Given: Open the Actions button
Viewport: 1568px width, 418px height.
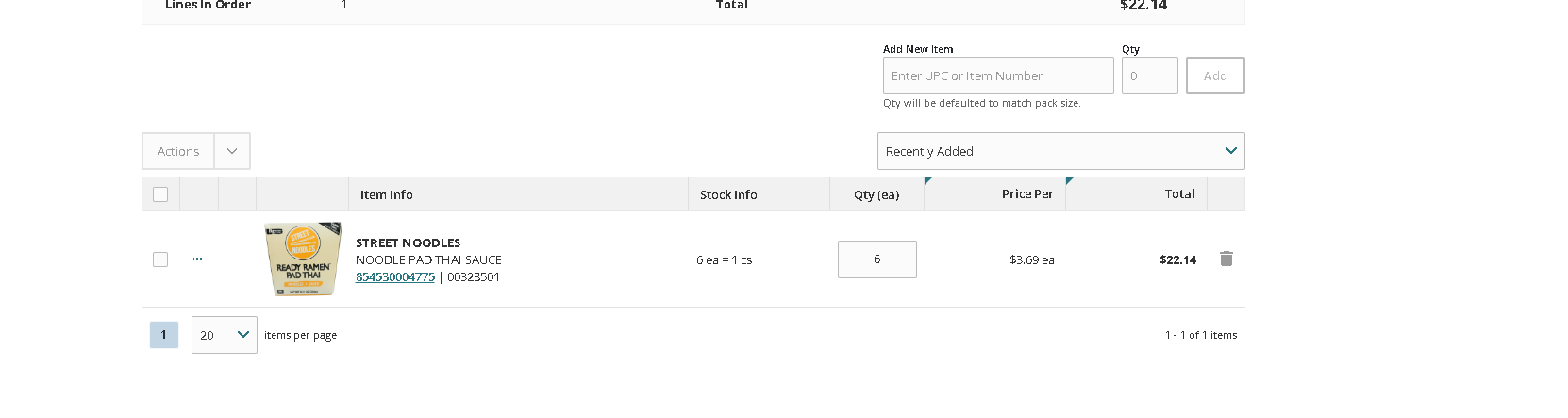Looking at the screenshot, I should point(178,151).
